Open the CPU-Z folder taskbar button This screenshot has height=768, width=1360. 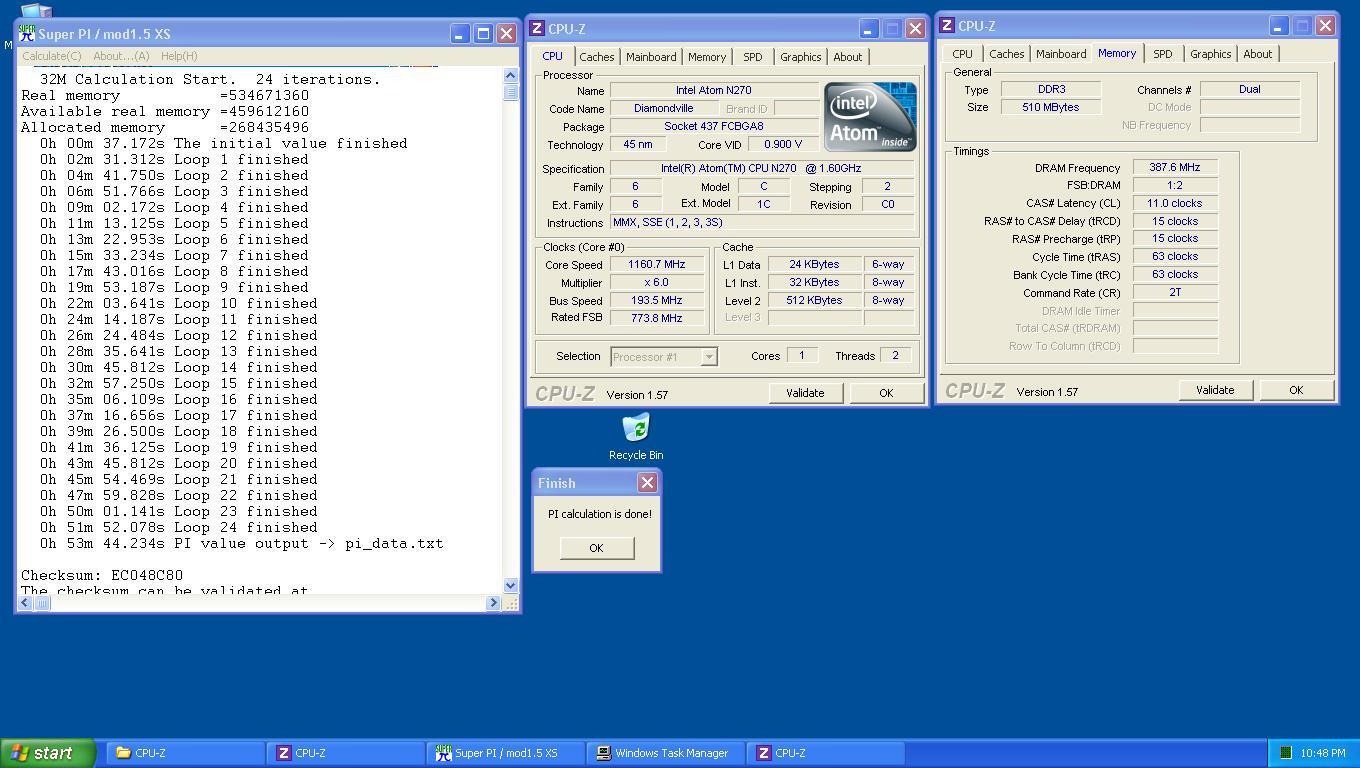[185, 753]
